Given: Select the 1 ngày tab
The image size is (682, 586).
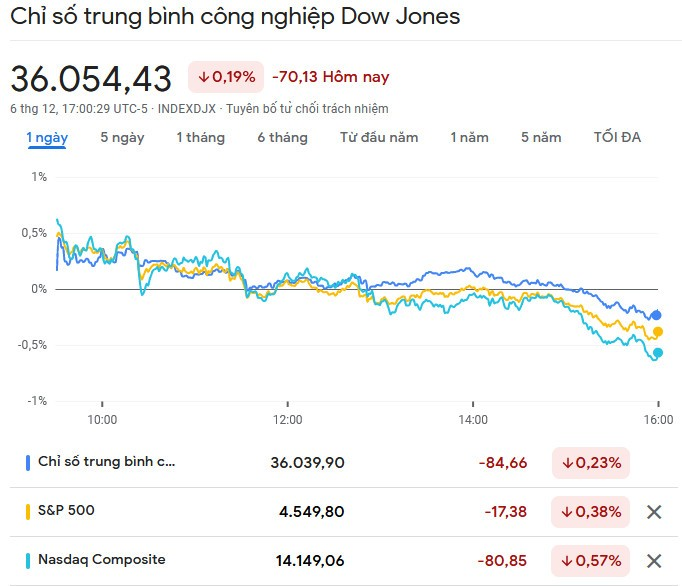Looking at the screenshot, I should point(46,138).
